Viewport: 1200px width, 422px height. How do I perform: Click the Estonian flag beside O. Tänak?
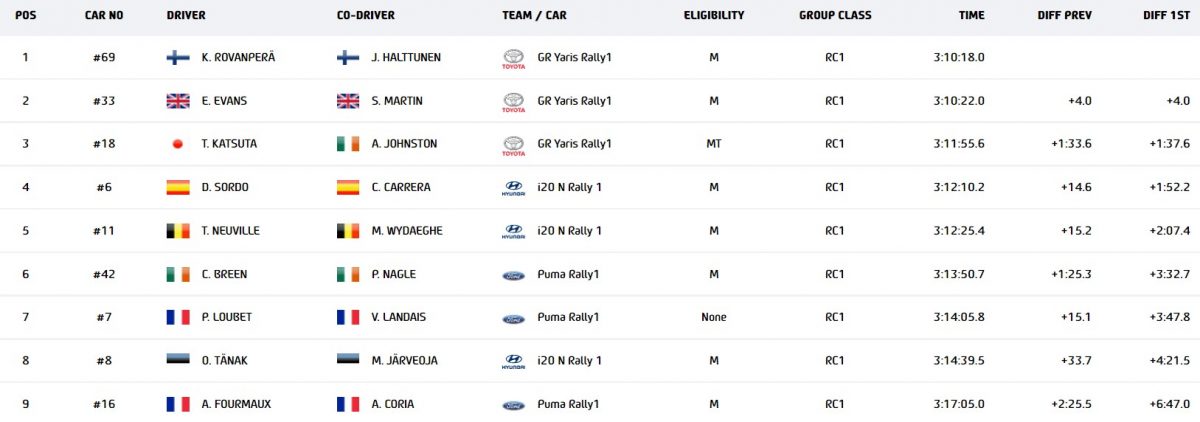click(178, 361)
